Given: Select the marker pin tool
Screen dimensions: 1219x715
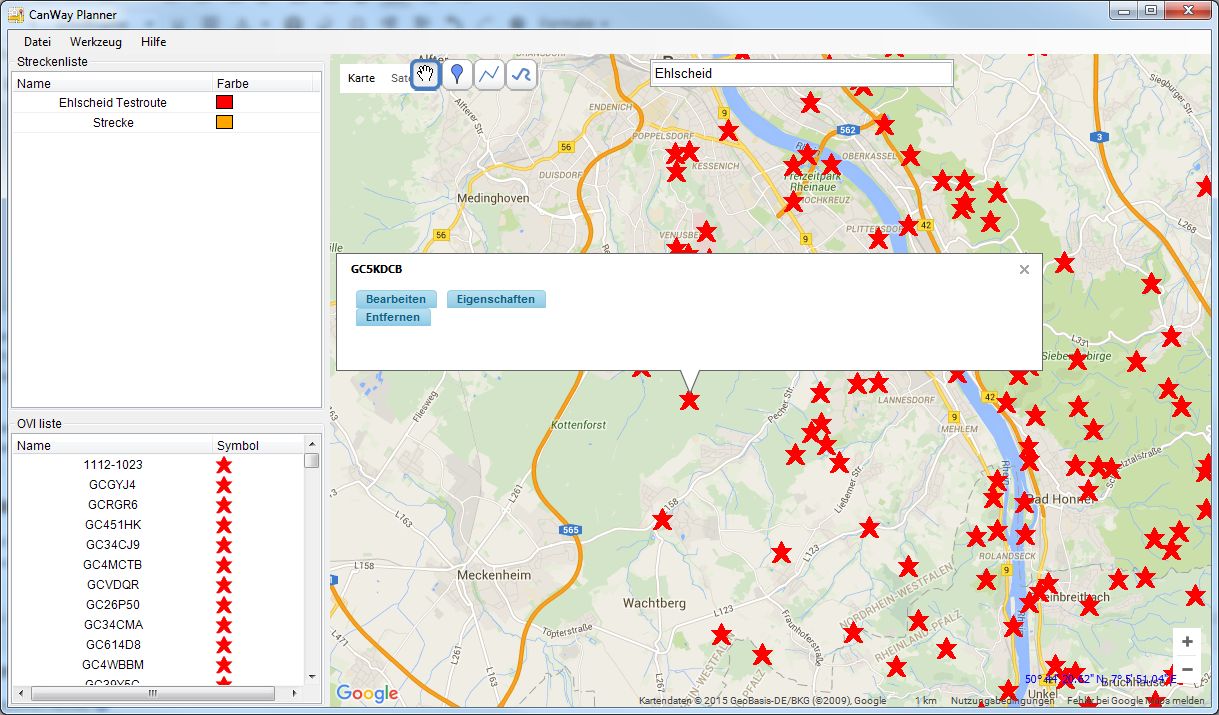Looking at the screenshot, I should (457, 75).
